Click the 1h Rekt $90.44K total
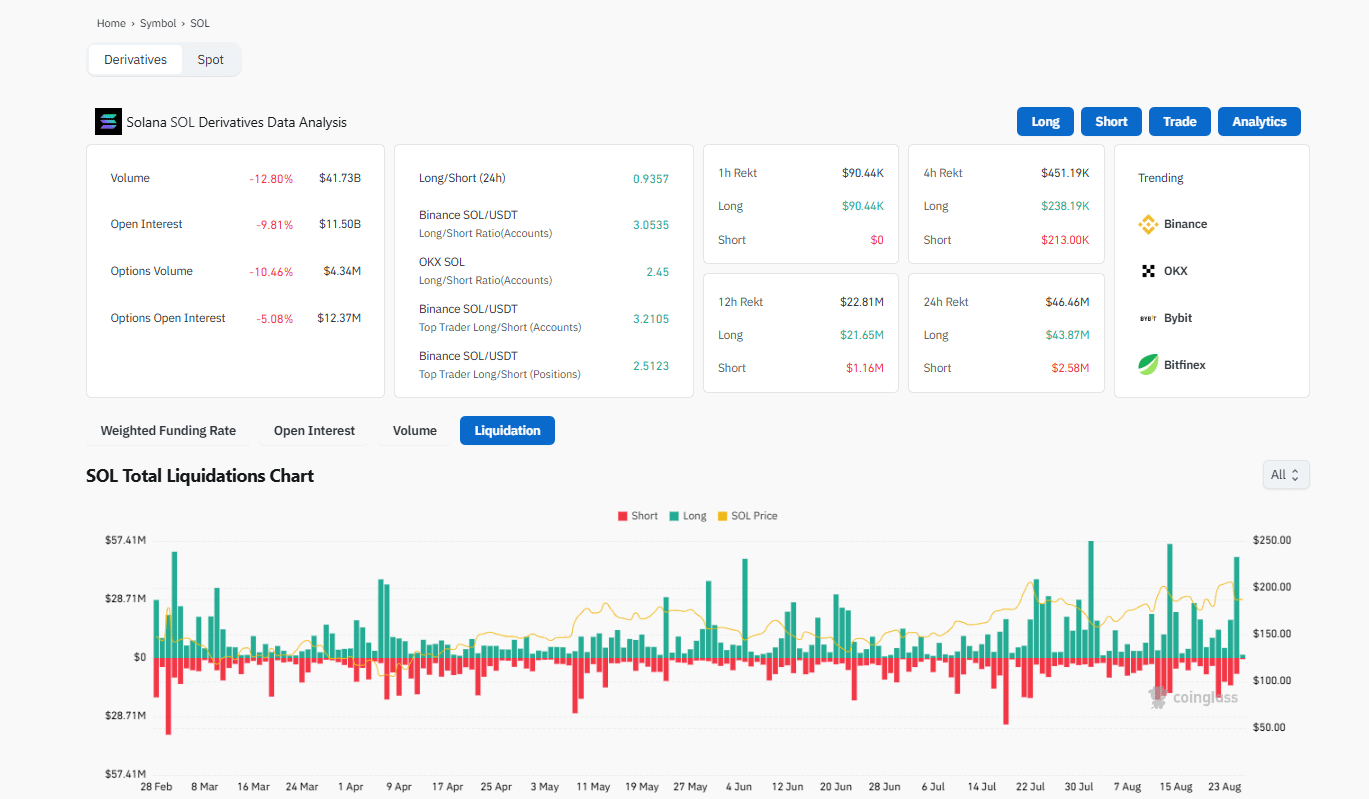Viewport: 1369px width, 799px height. click(863, 173)
